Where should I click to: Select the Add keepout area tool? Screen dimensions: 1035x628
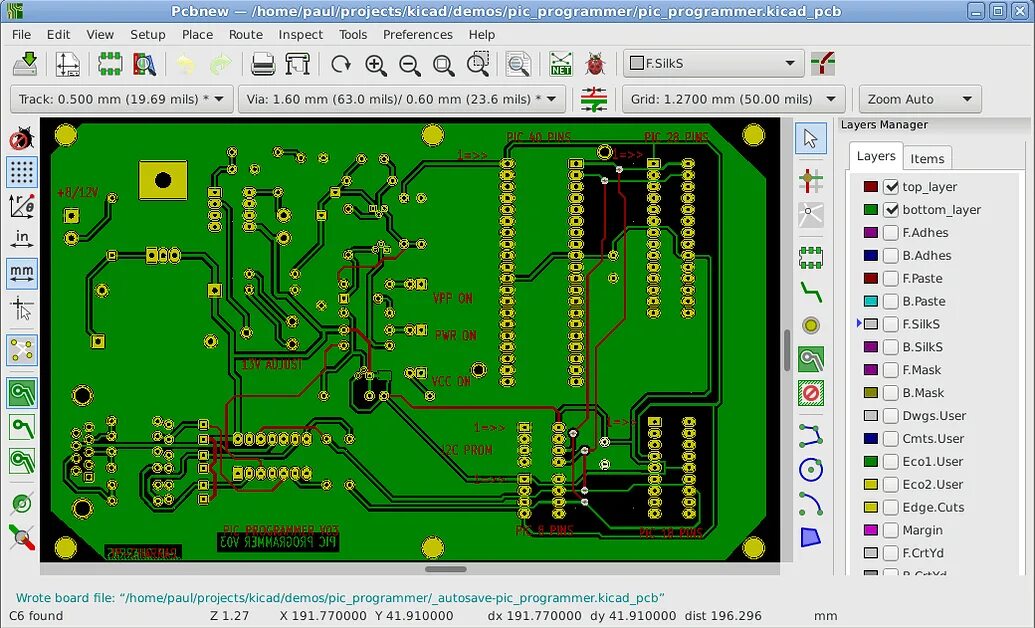811,394
